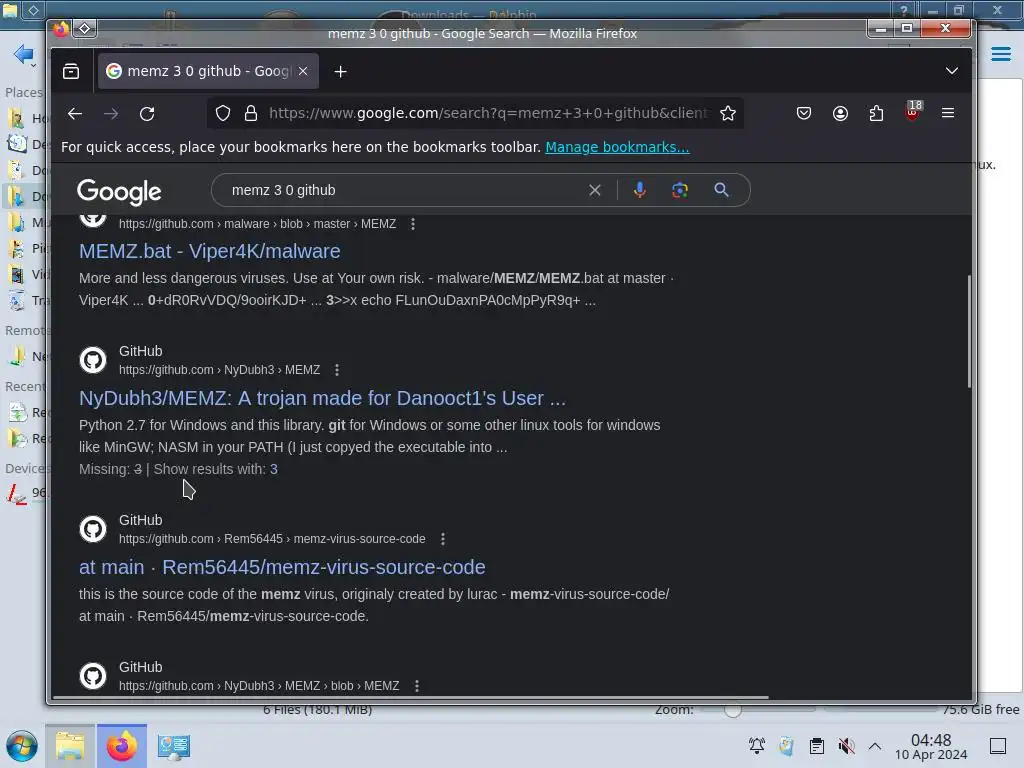The height and width of the screenshot is (768, 1024).
Task: Open a new Firefox tab
Action: pyautogui.click(x=340, y=71)
